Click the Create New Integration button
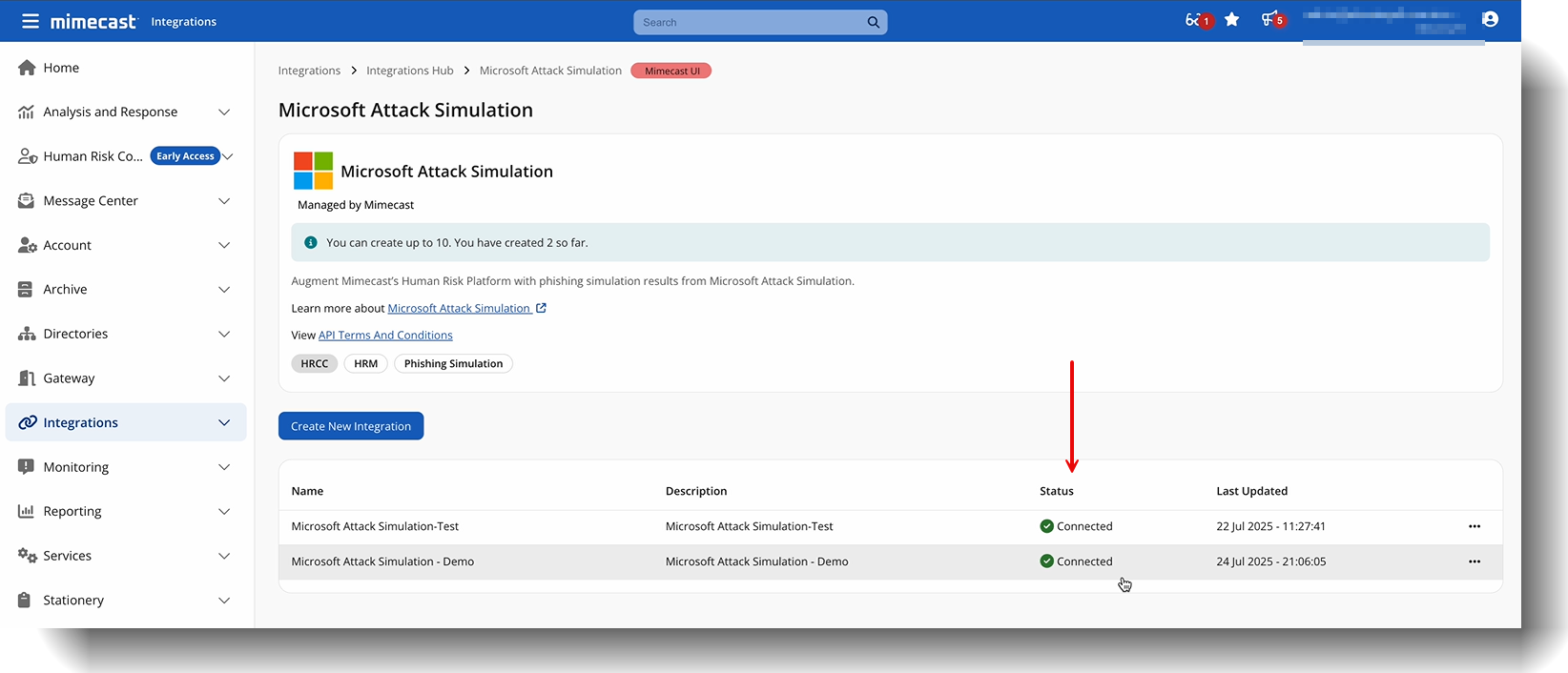This screenshot has height=673, width=1568. coord(351,426)
